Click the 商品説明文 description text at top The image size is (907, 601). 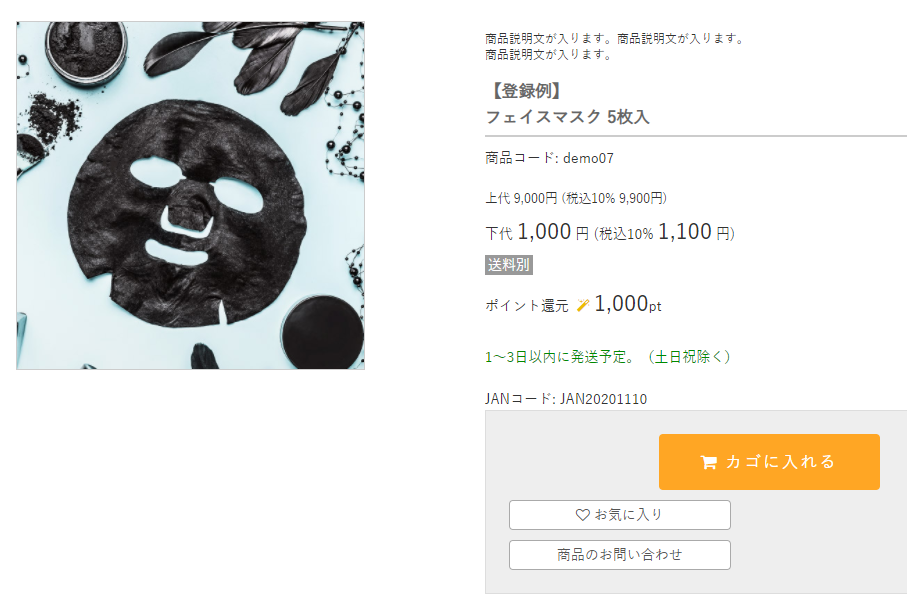(x=614, y=46)
